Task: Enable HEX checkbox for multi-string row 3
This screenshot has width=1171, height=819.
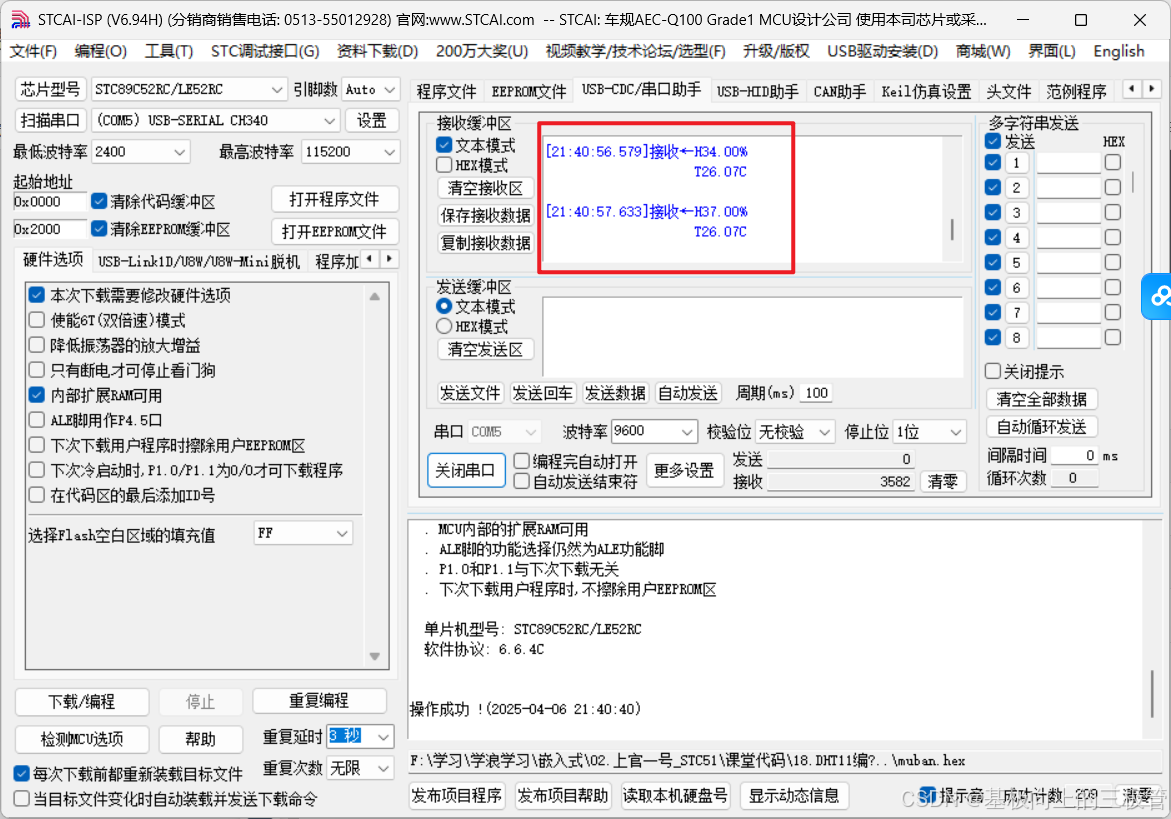Action: [x=1113, y=213]
